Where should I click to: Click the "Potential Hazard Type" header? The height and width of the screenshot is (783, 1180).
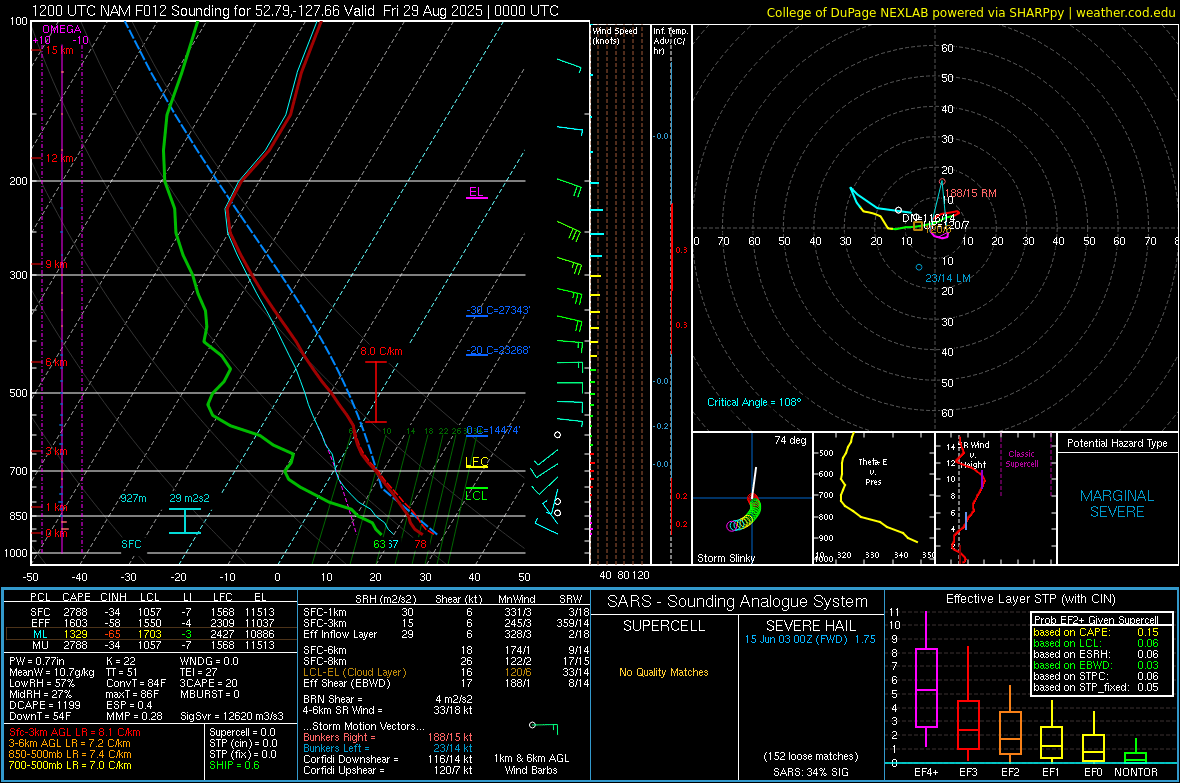coord(1117,443)
